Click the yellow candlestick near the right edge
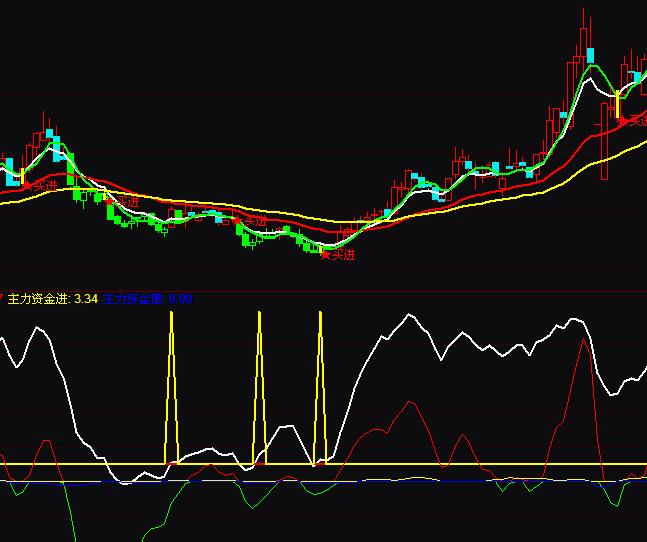The height and width of the screenshot is (542, 647). coord(618,105)
